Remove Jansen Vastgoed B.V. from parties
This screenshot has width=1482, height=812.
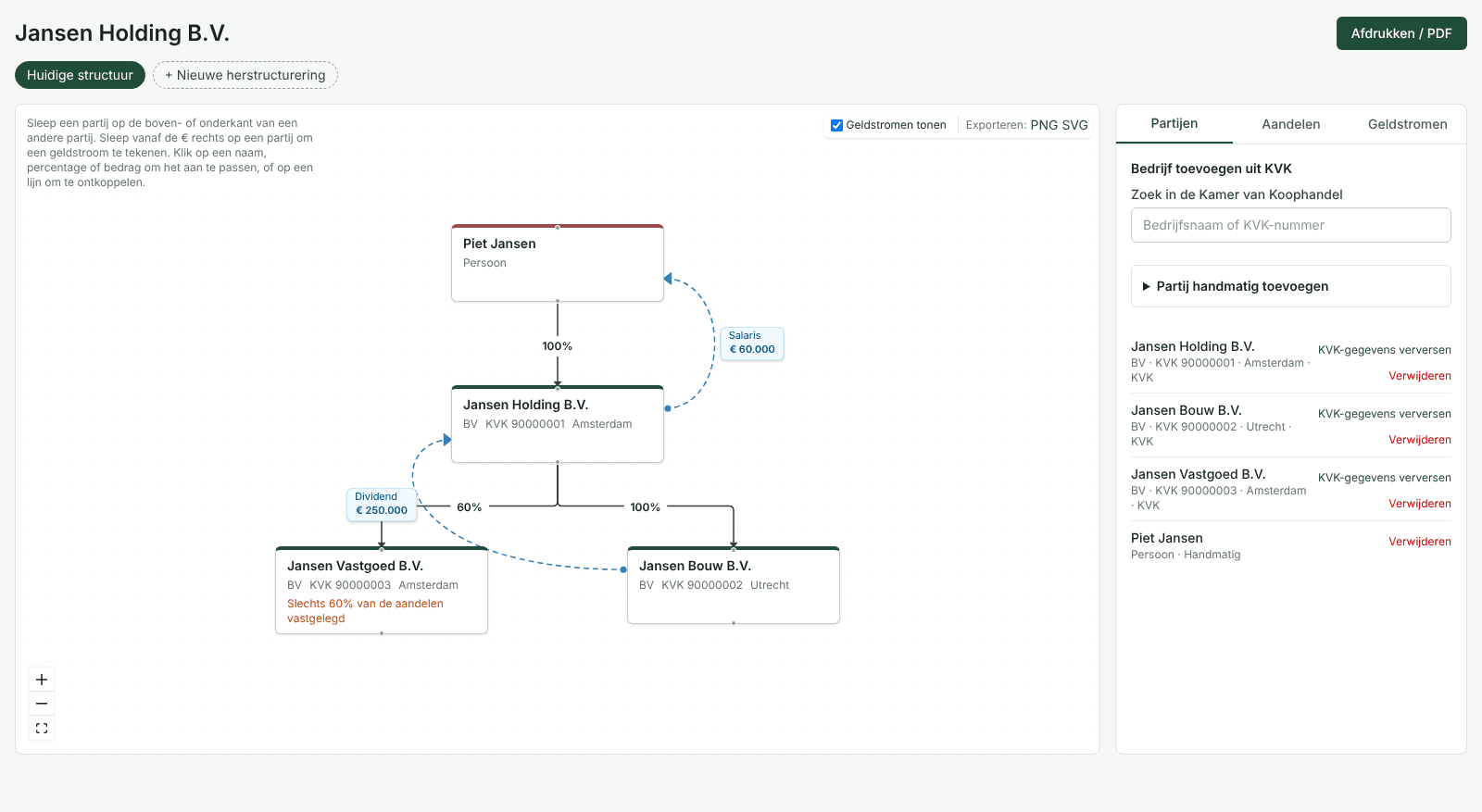pyautogui.click(x=1420, y=504)
